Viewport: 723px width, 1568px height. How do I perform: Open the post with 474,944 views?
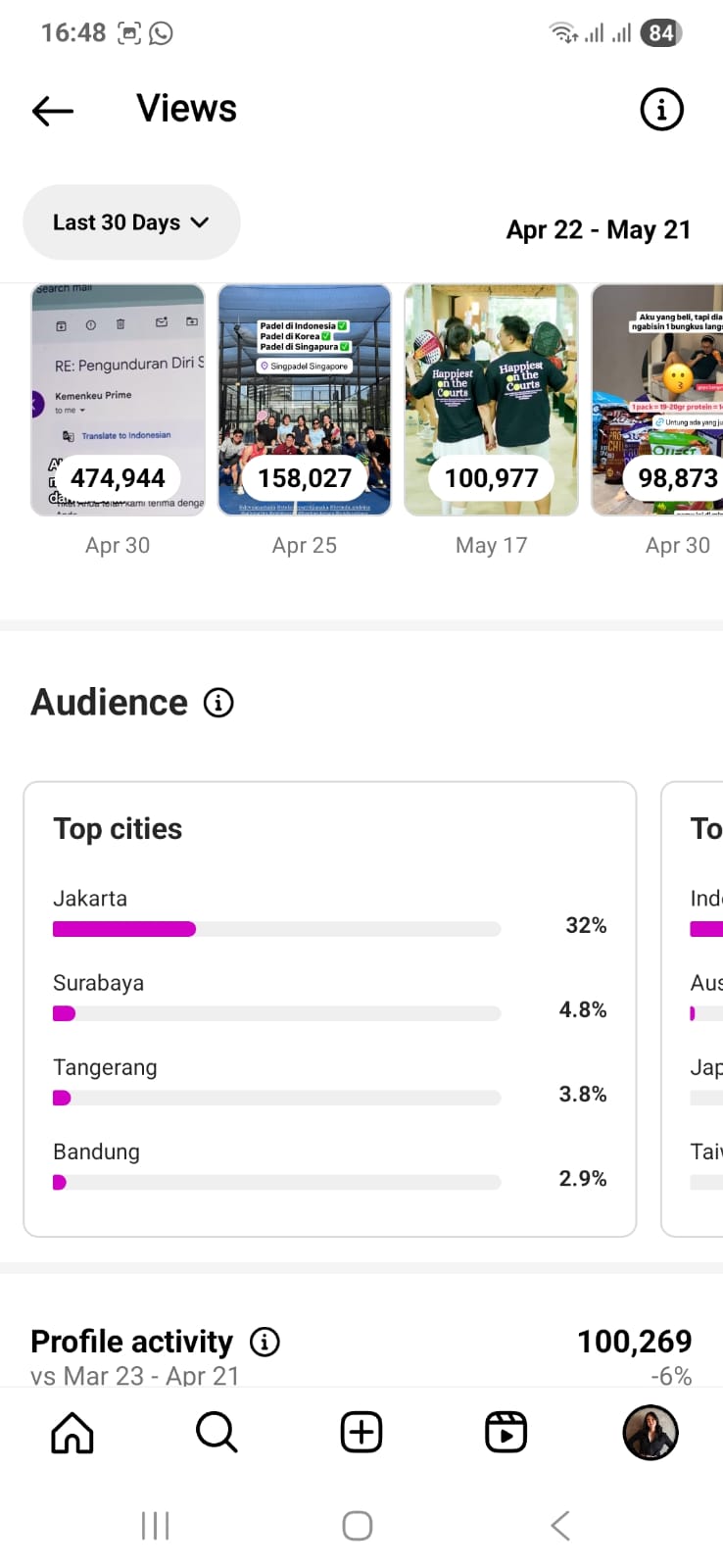coord(118,400)
